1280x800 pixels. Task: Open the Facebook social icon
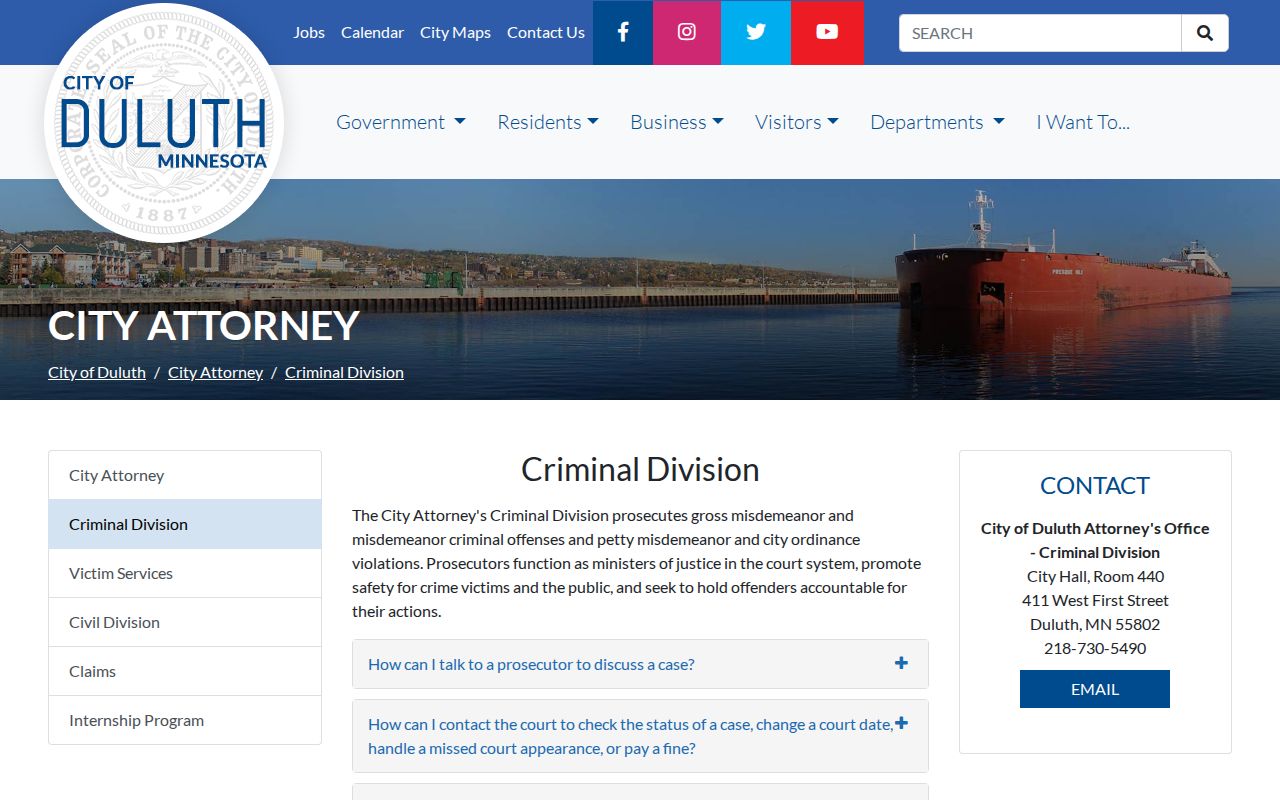coord(622,32)
